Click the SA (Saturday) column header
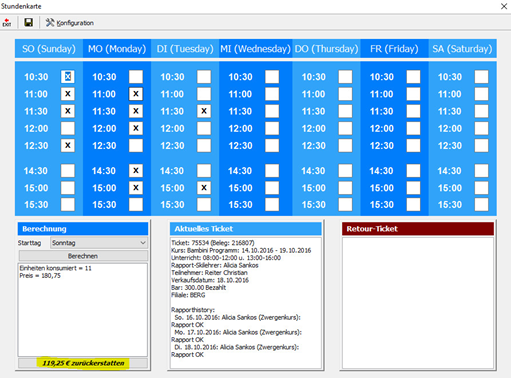 (x=462, y=49)
